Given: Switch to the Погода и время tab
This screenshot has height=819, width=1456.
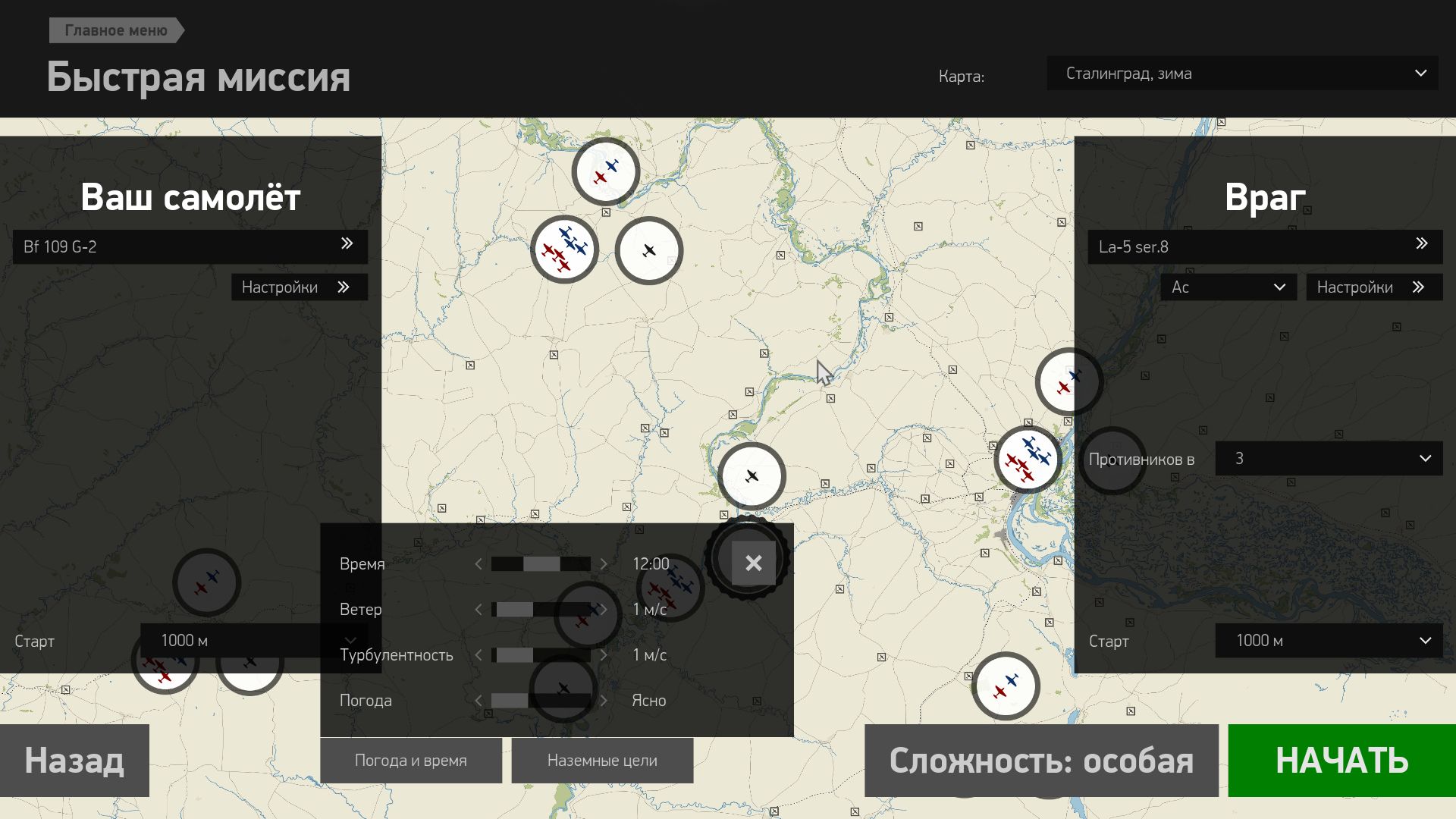Looking at the screenshot, I should [x=411, y=761].
